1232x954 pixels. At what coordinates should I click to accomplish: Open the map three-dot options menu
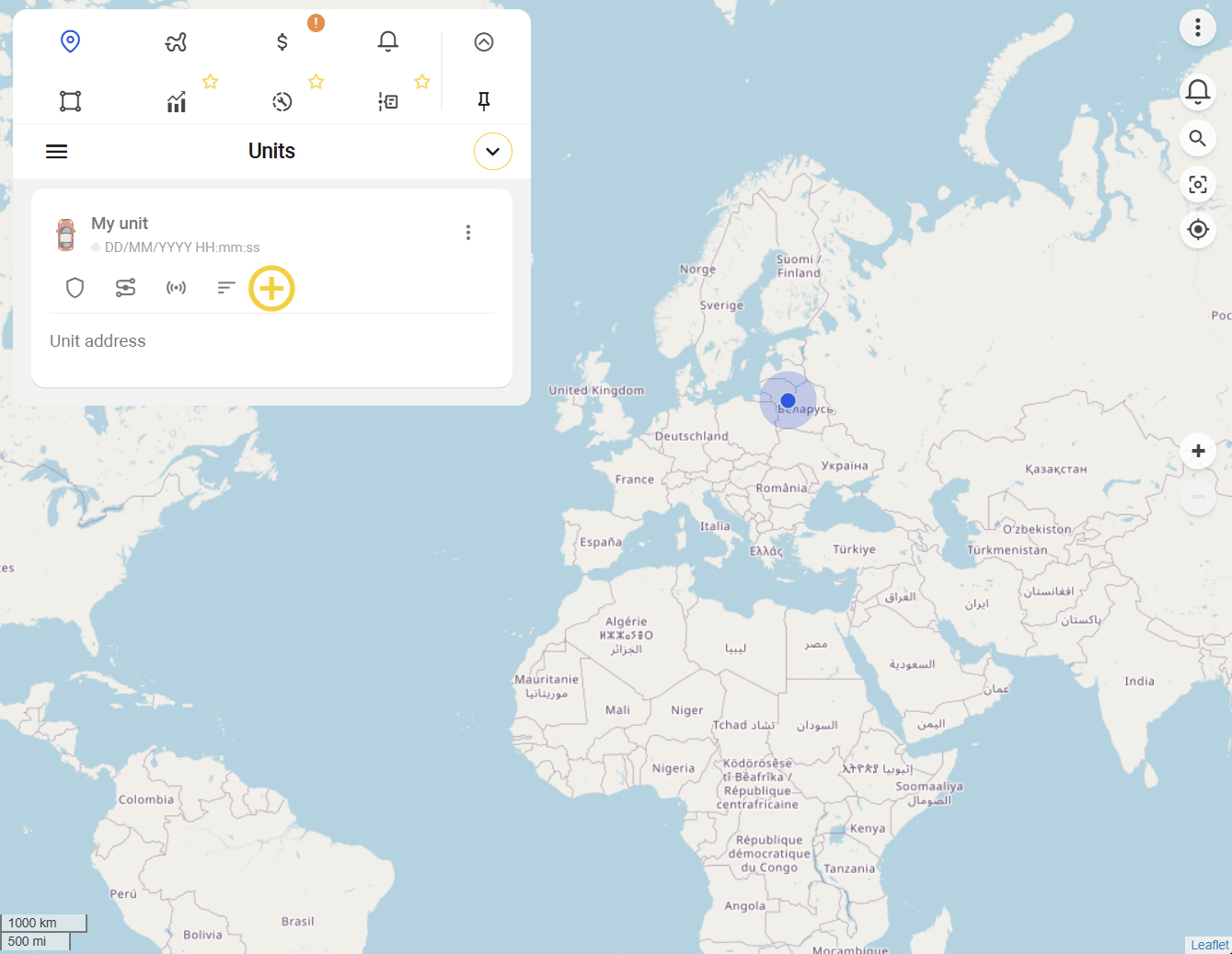tap(1198, 28)
